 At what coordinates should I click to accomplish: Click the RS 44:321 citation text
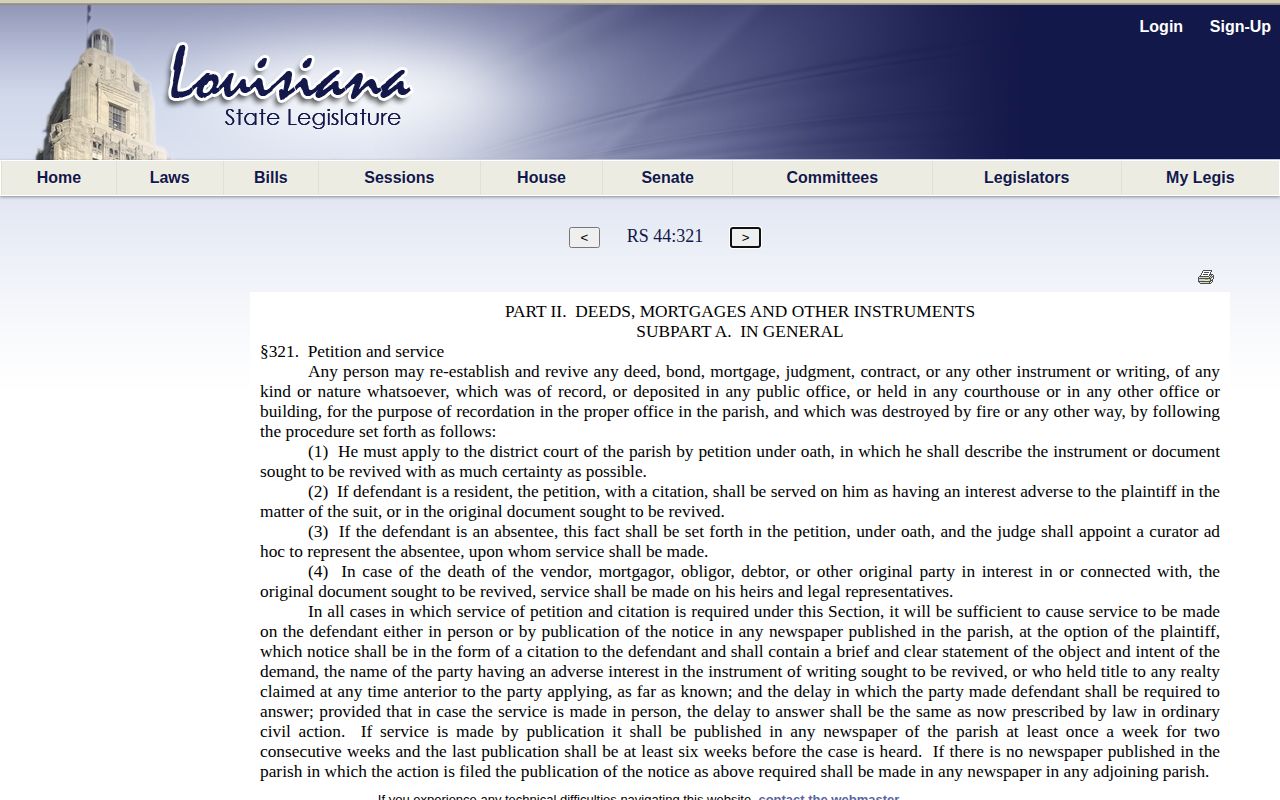665,236
